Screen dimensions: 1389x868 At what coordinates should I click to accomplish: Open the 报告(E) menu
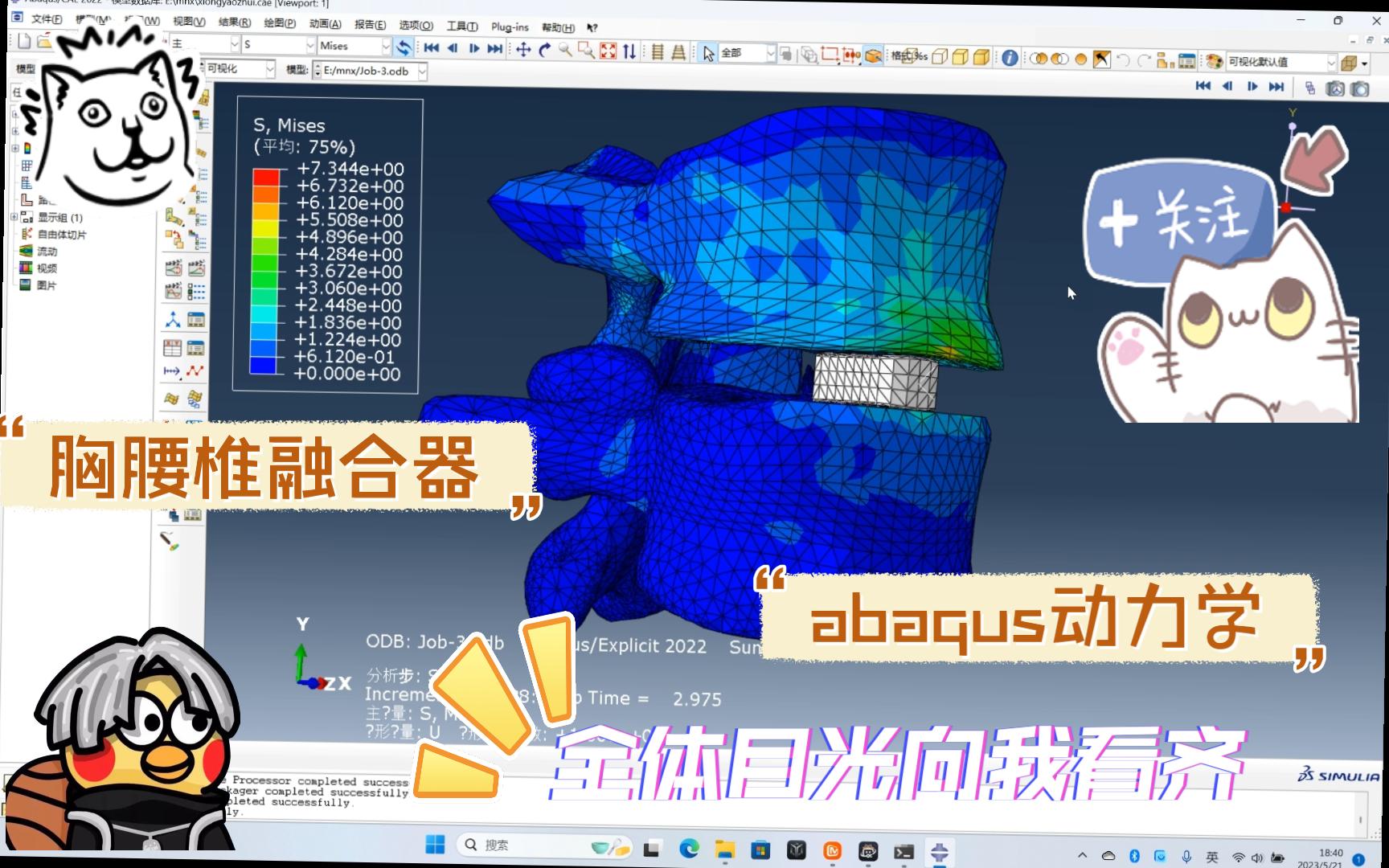[x=370, y=25]
